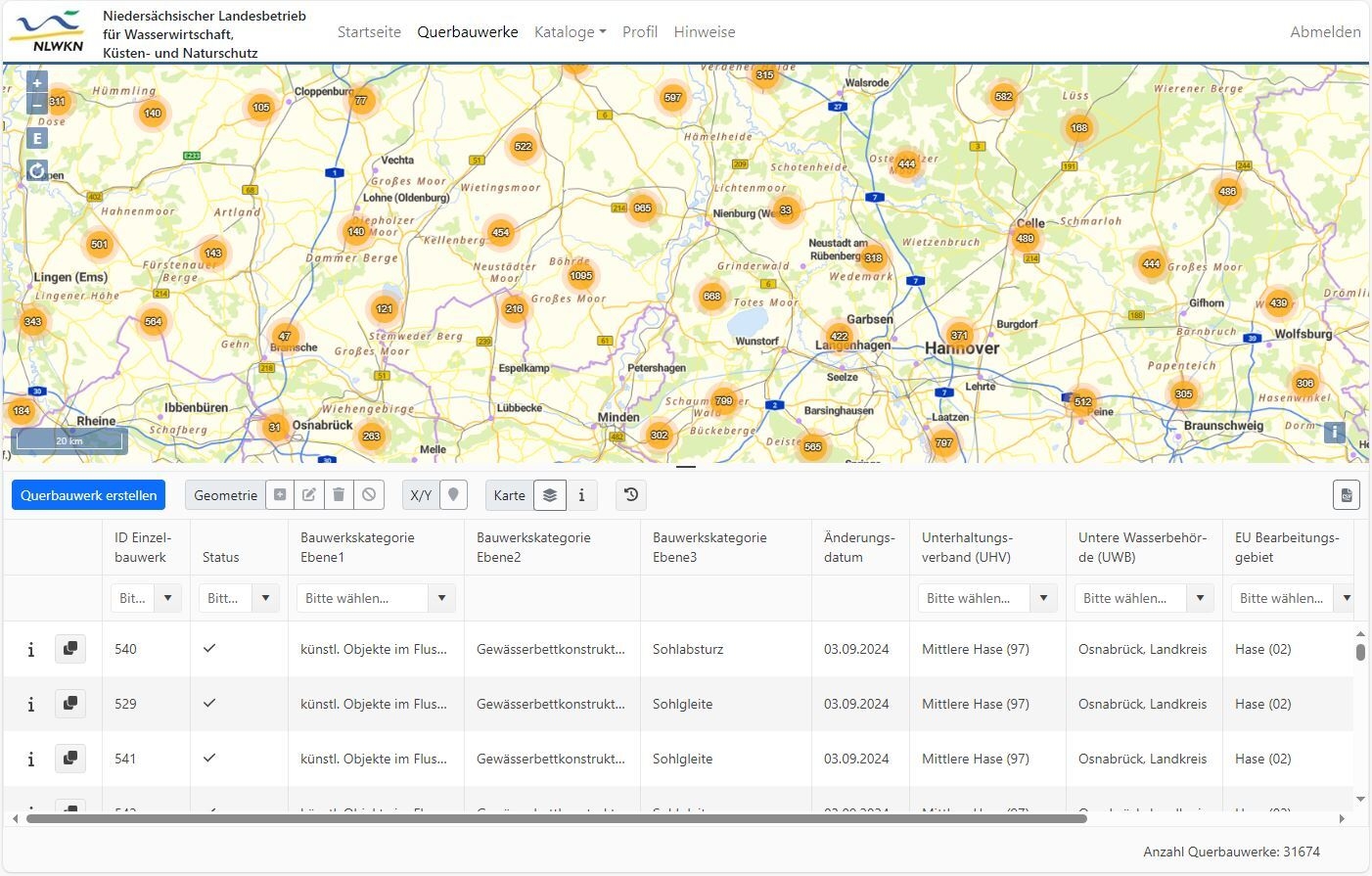Viewport: 1372px width, 876px height.
Task: Click the edit geometry pencil icon
Action: [309, 495]
